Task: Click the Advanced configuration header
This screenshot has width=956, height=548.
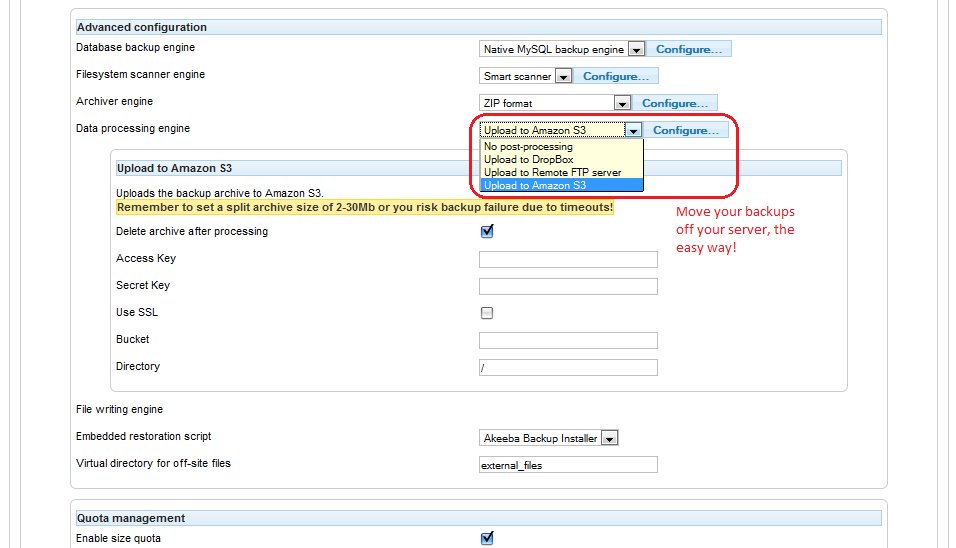Action: tap(479, 27)
